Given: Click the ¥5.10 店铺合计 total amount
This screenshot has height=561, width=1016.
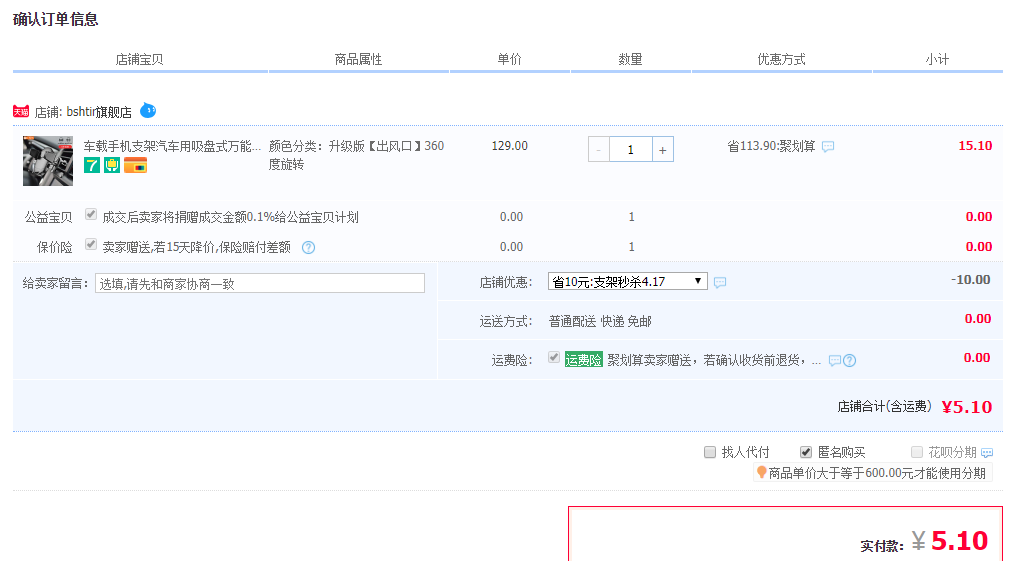Looking at the screenshot, I should [967, 407].
